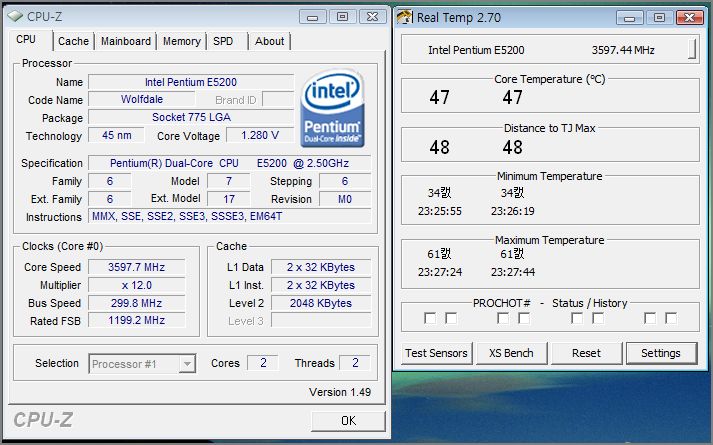
Task: Click the L1 Data value '2 x 32 KBytes'
Action: pyautogui.click(x=321, y=267)
